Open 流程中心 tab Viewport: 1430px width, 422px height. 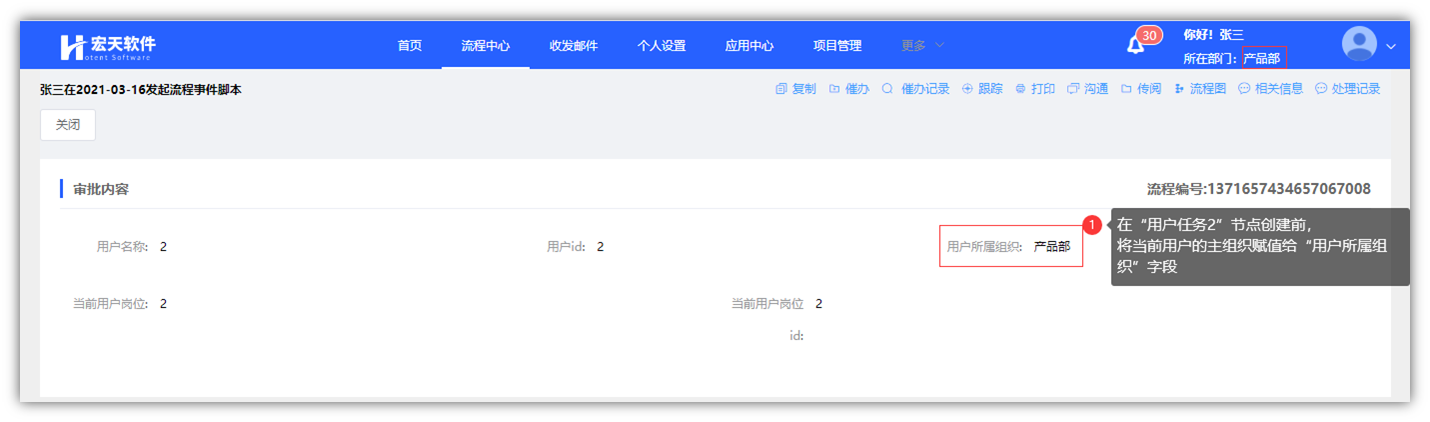[486, 46]
